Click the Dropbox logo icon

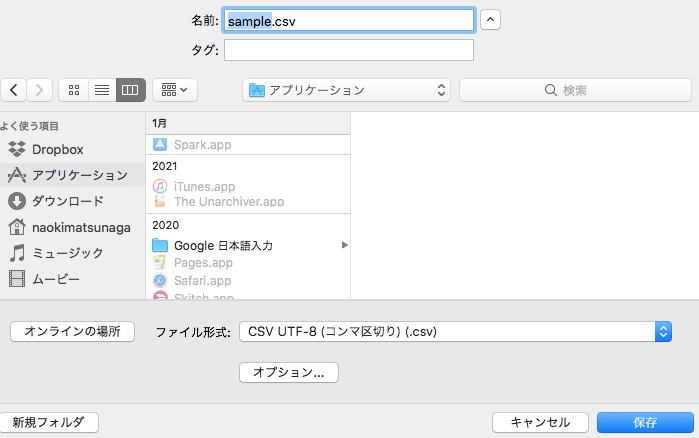[17, 149]
